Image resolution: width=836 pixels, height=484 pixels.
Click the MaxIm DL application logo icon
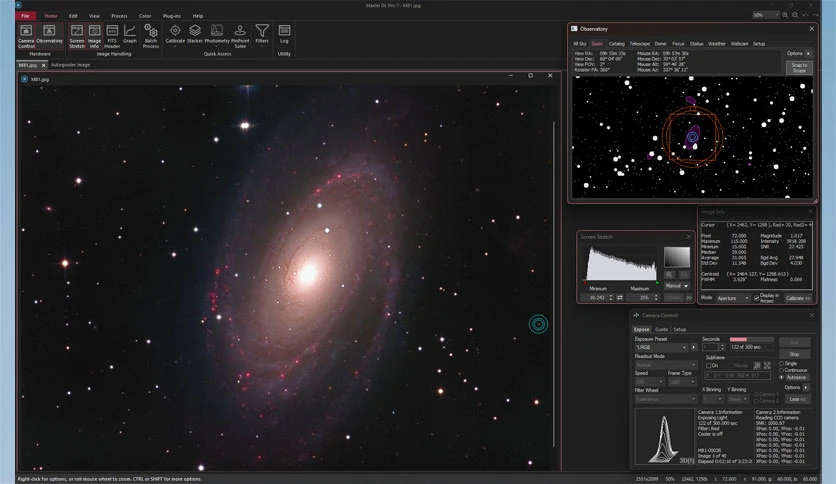[18, 5]
